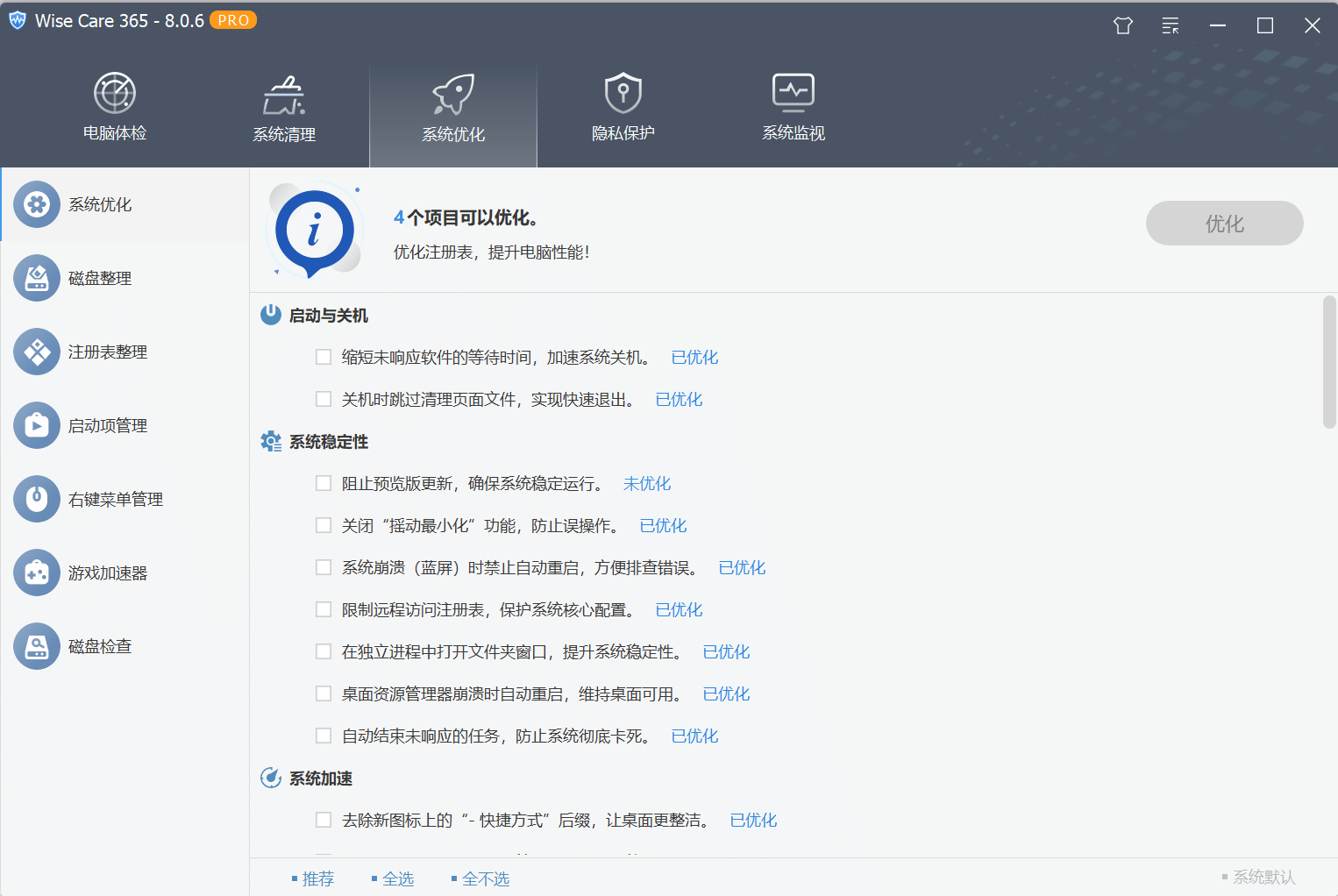The image size is (1338, 896).
Task: Open the 系统清理 broom icon
Action: tap(284, 95)
